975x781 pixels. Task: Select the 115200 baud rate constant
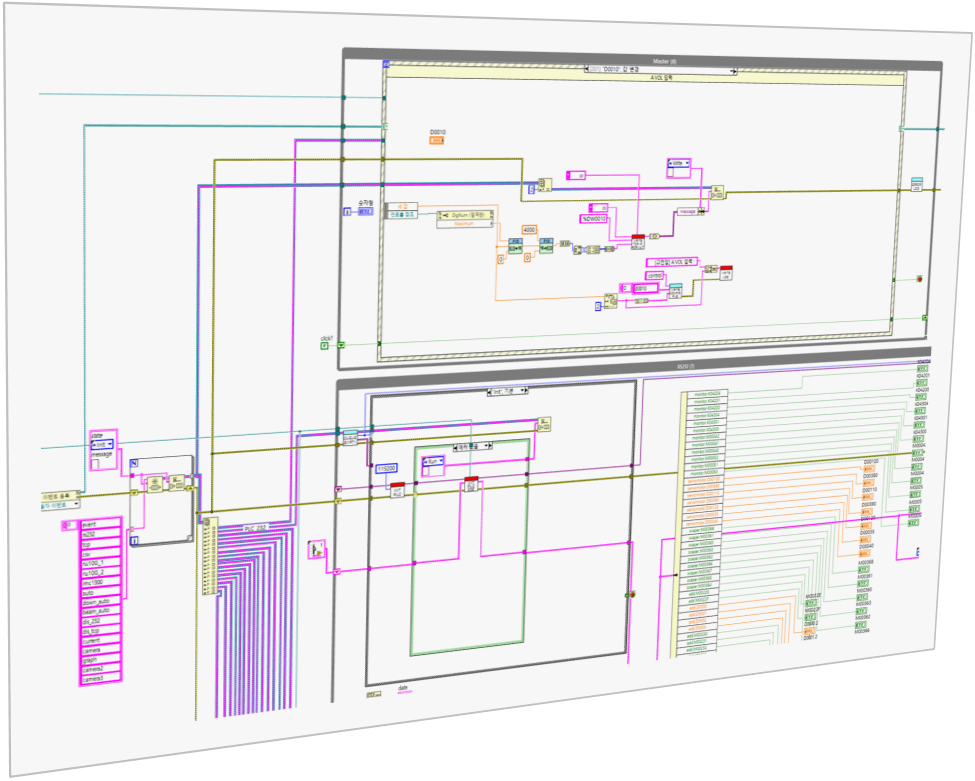(x=386, y=468)
